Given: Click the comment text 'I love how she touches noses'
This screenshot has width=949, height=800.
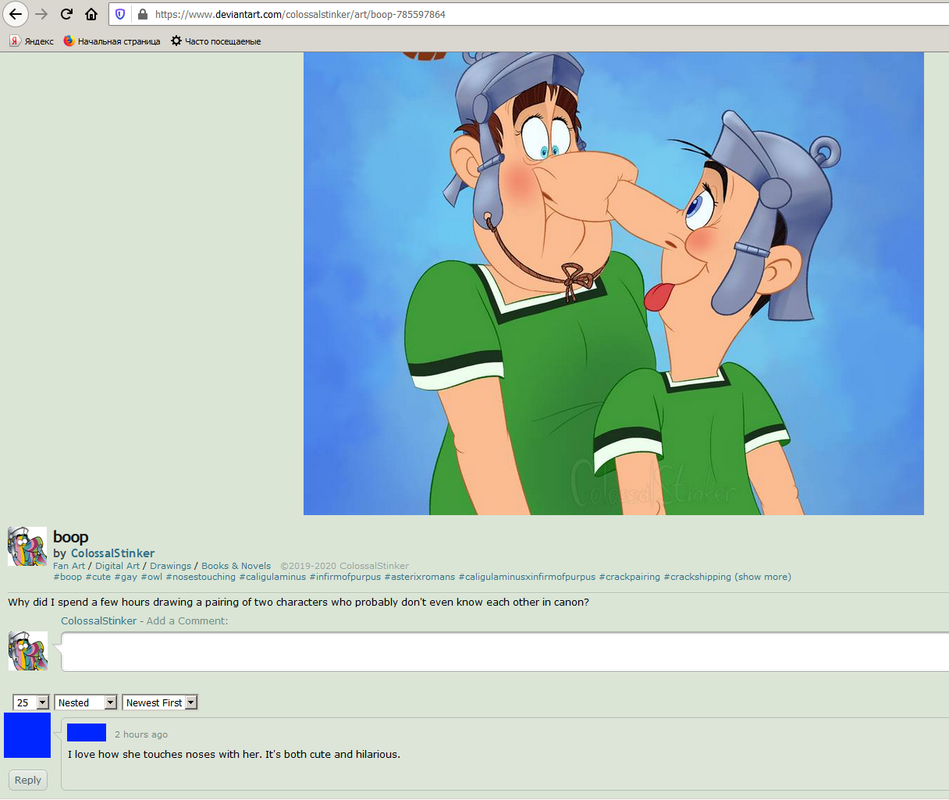Looking at the screenshot, I should click(234, 754).
